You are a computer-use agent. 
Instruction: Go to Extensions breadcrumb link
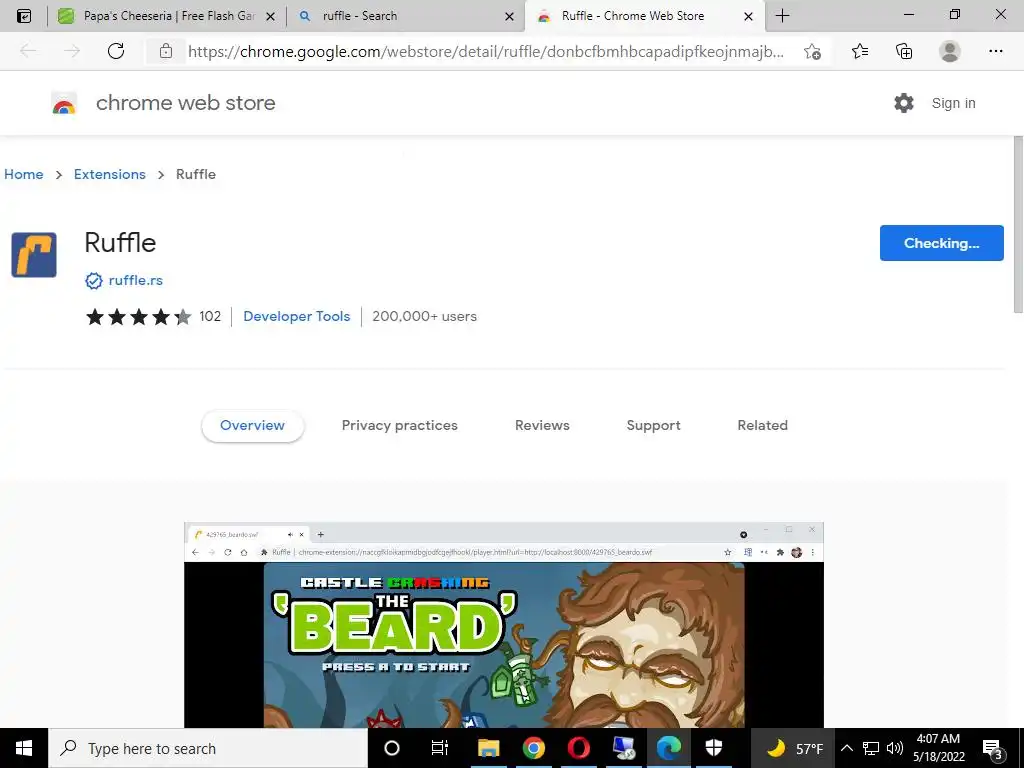tap(110, 174)
